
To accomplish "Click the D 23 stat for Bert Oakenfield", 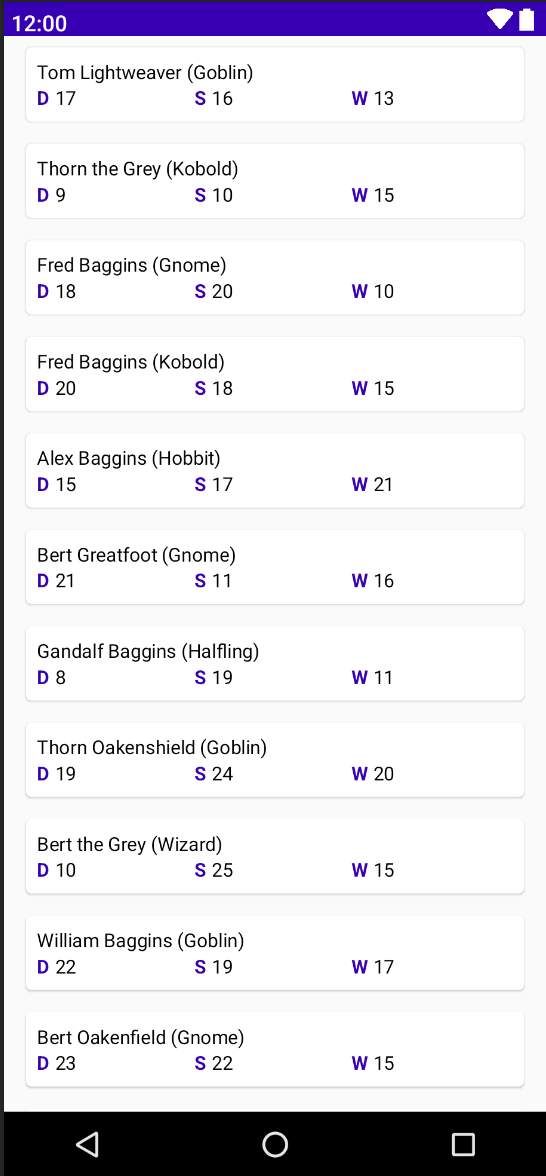I will pos(56,1064).
